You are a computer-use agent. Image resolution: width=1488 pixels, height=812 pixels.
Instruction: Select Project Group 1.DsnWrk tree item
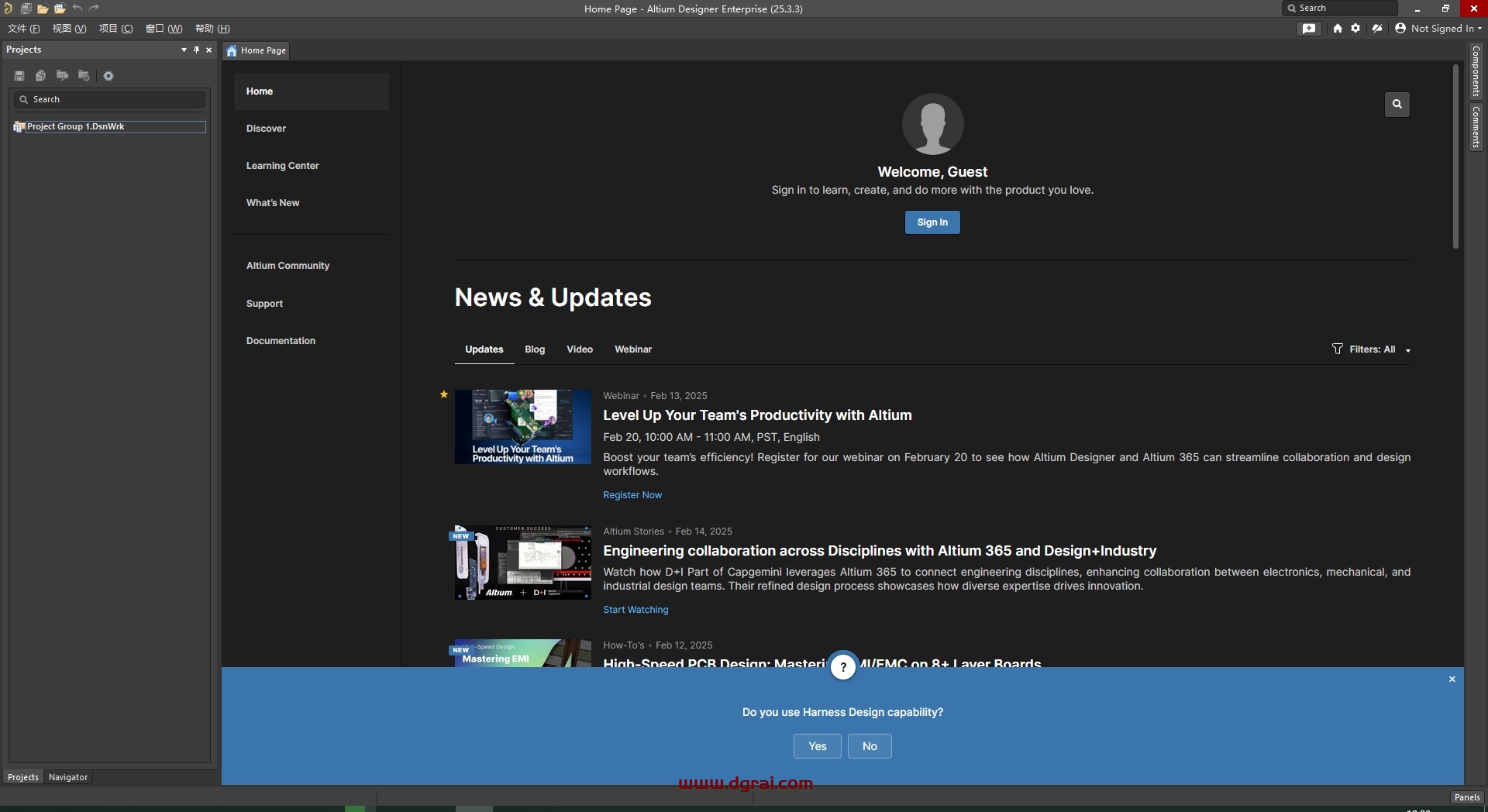coord(109,126)
